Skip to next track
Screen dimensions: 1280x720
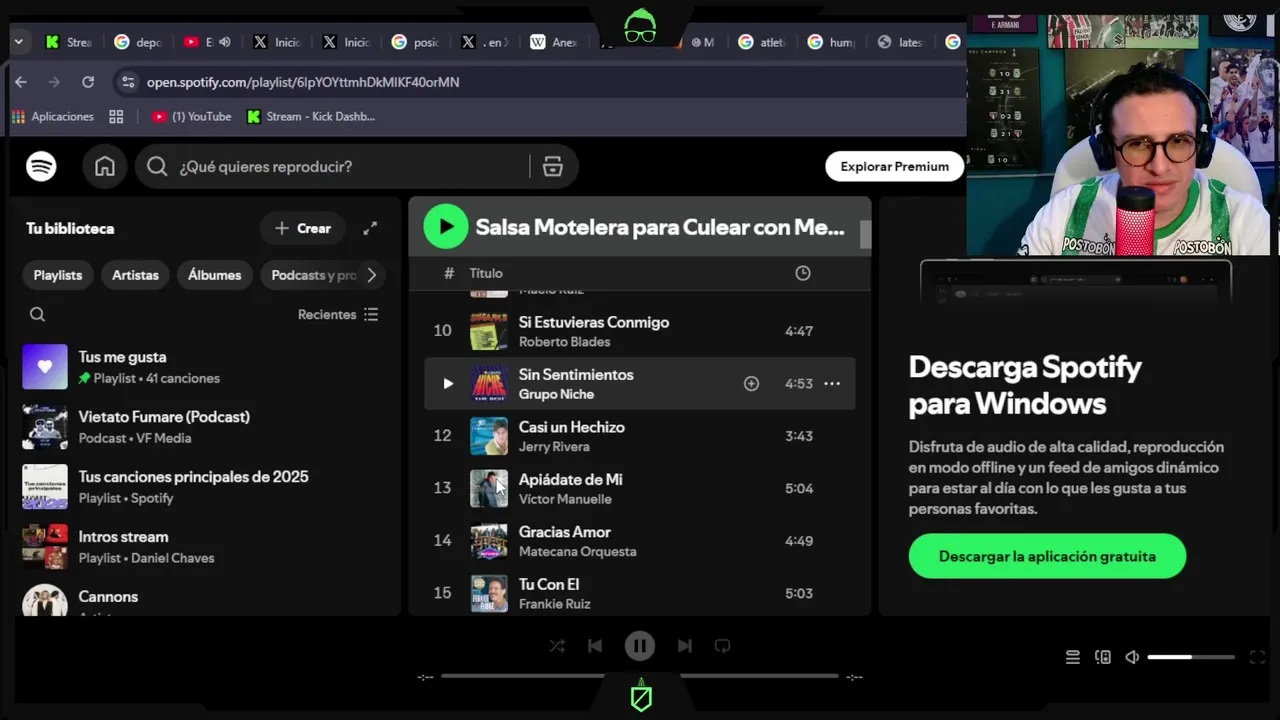point(685,646)
